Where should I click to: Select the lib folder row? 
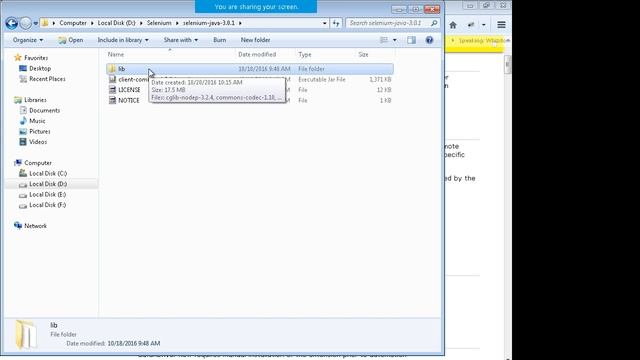tap(250, 69)
